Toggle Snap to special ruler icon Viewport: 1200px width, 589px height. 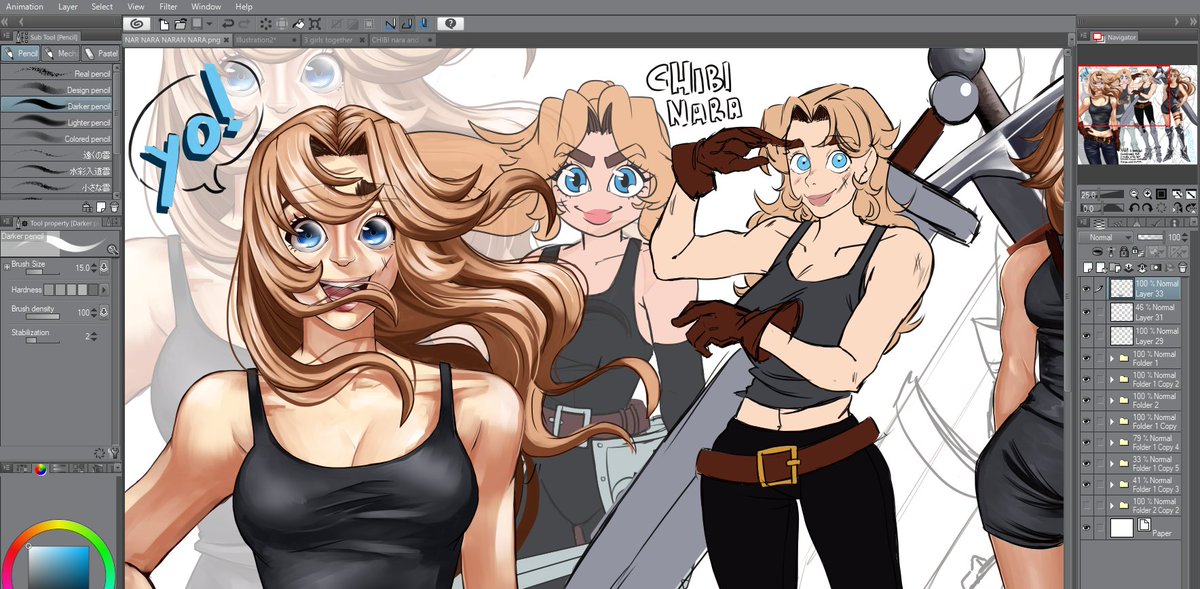click(407, 24)
